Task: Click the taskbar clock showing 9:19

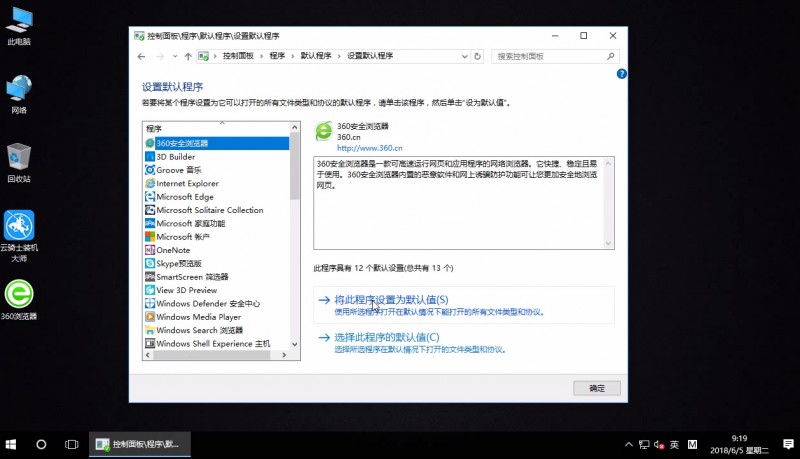Action: (x=739, y=444)
